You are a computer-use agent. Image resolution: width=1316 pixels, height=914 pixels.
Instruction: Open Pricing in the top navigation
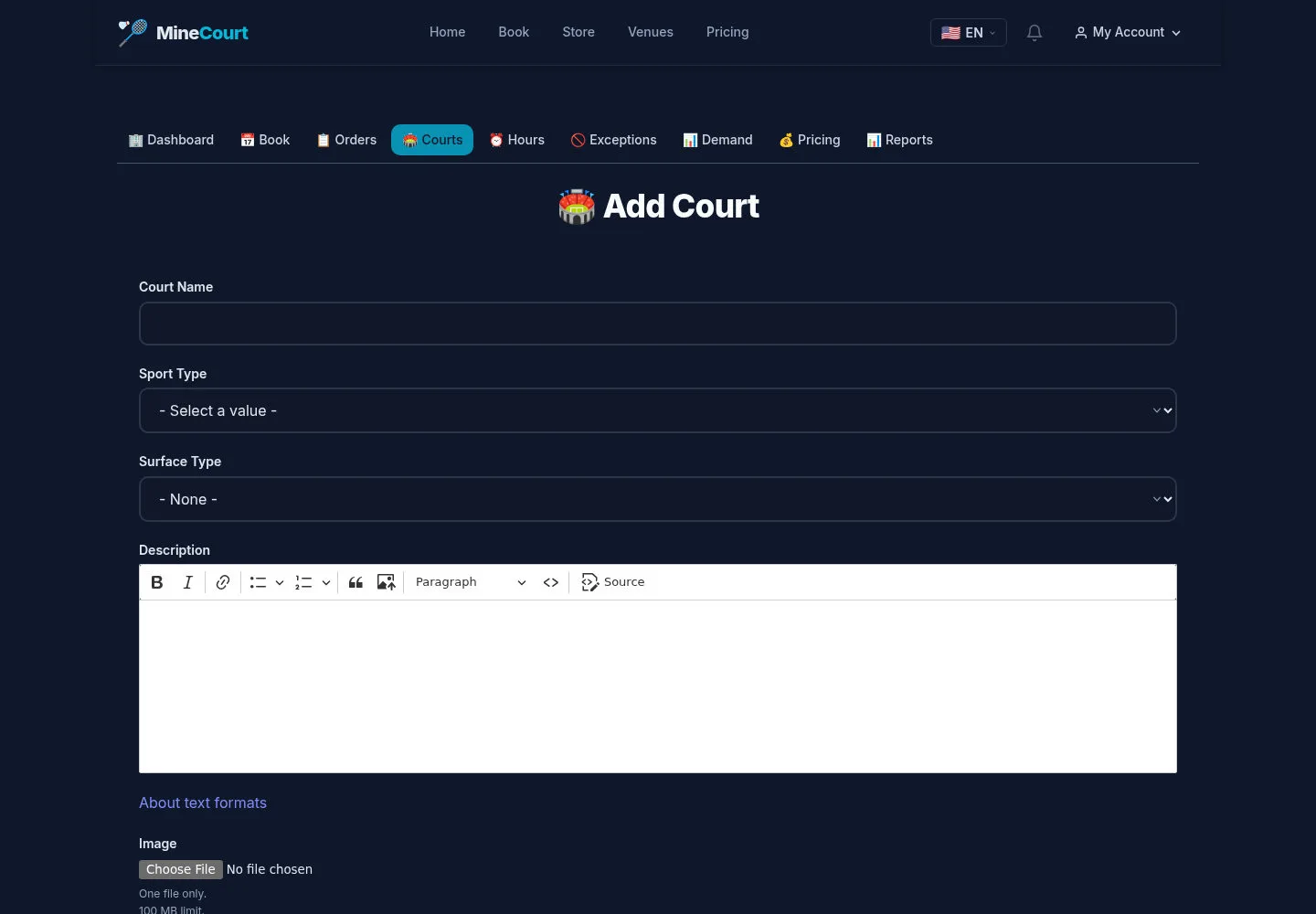coord(727,32)
